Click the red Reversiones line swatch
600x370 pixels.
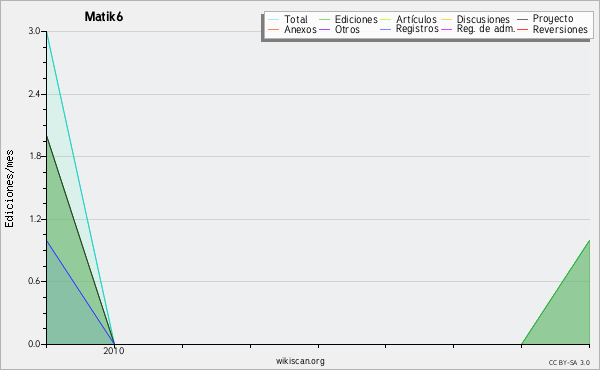tap(522, 29)
